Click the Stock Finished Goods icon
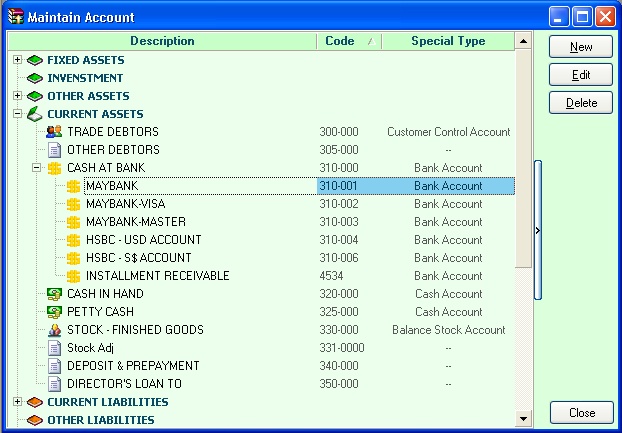The width and height of the screenshot is (622, 433). click(x=55, y=330)
